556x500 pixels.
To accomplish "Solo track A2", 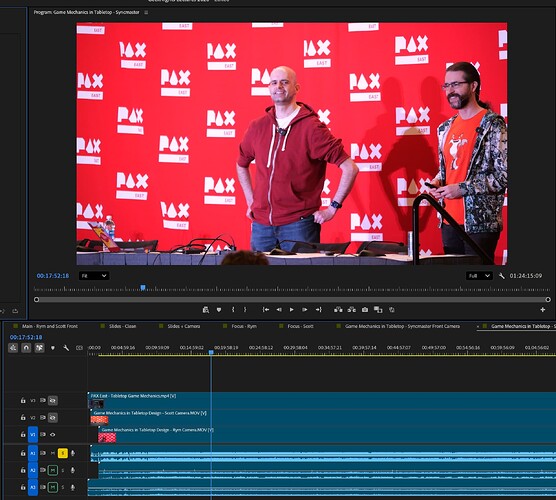I will (63, 470).
